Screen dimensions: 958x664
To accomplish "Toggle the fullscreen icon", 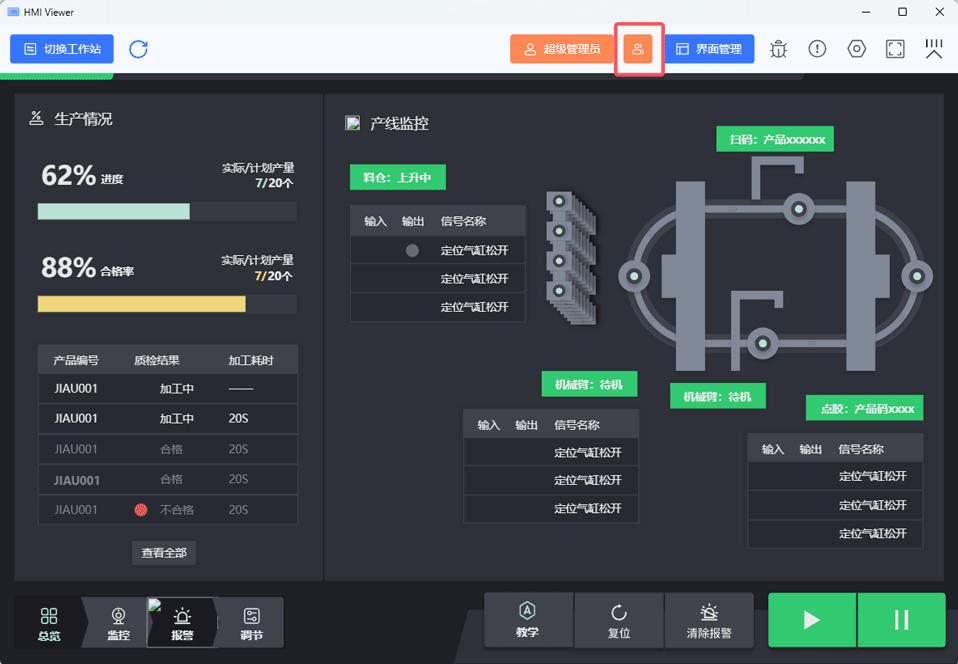I will coord(896,49).
